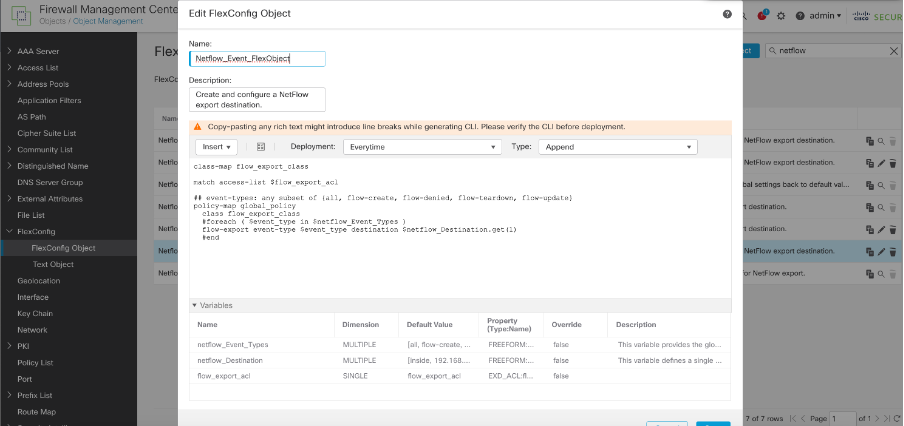This screenshot has height=426, width=904.
Task: Click the Default Value column header
Action: [430, 325]
